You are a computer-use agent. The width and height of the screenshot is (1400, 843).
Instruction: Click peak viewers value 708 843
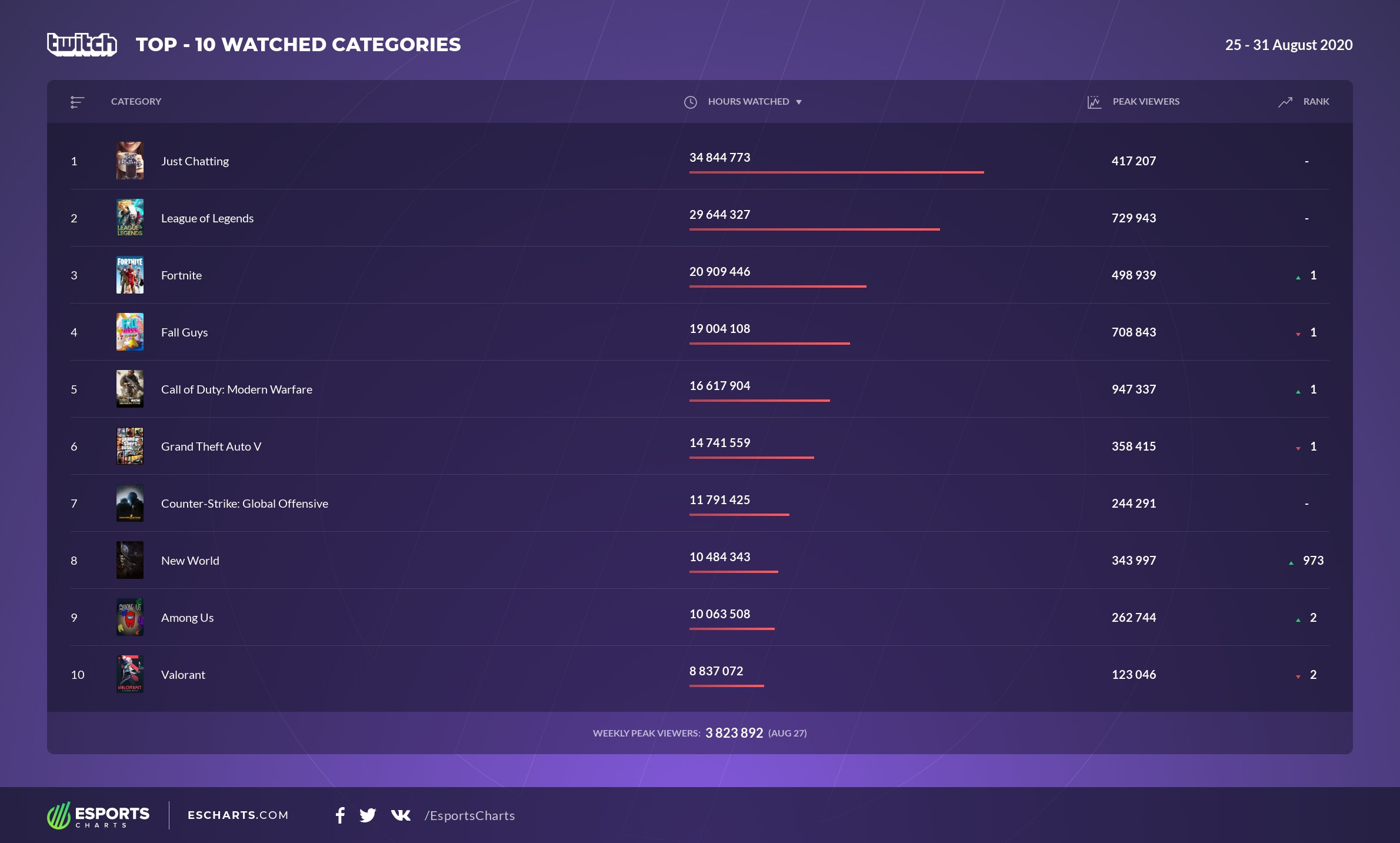click(1134, 332)
